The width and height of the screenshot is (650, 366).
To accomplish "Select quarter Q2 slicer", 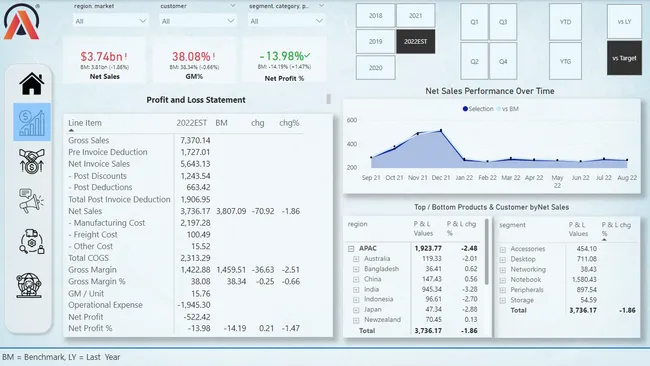I will (x=474, y=61).
